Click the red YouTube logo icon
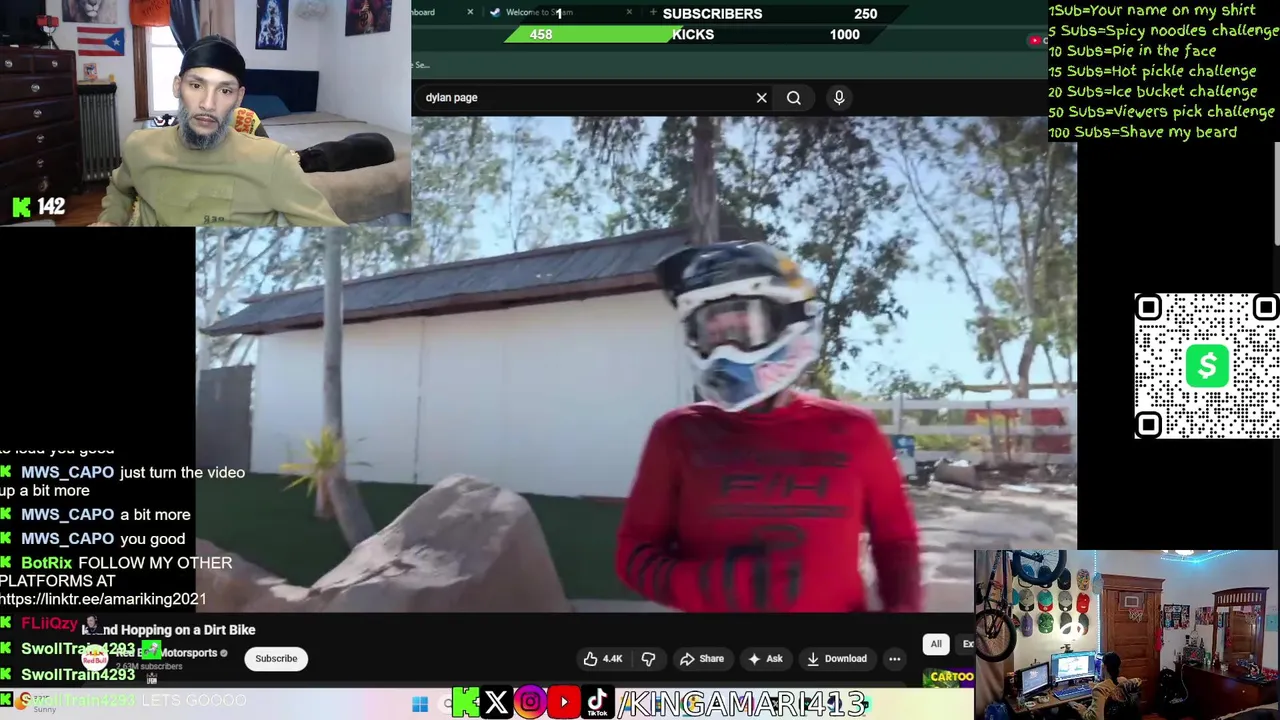 (564, 703)
